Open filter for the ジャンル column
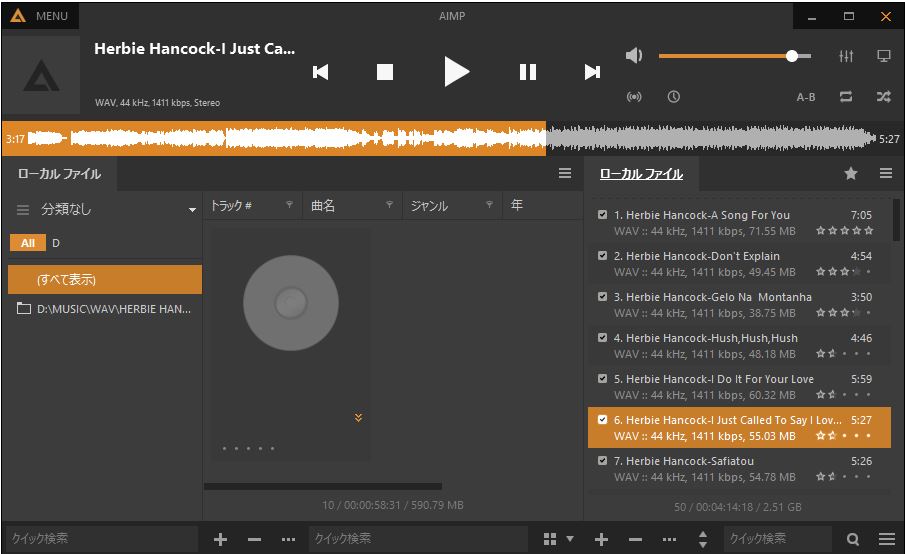905x554 pixels. click(489, 204)
